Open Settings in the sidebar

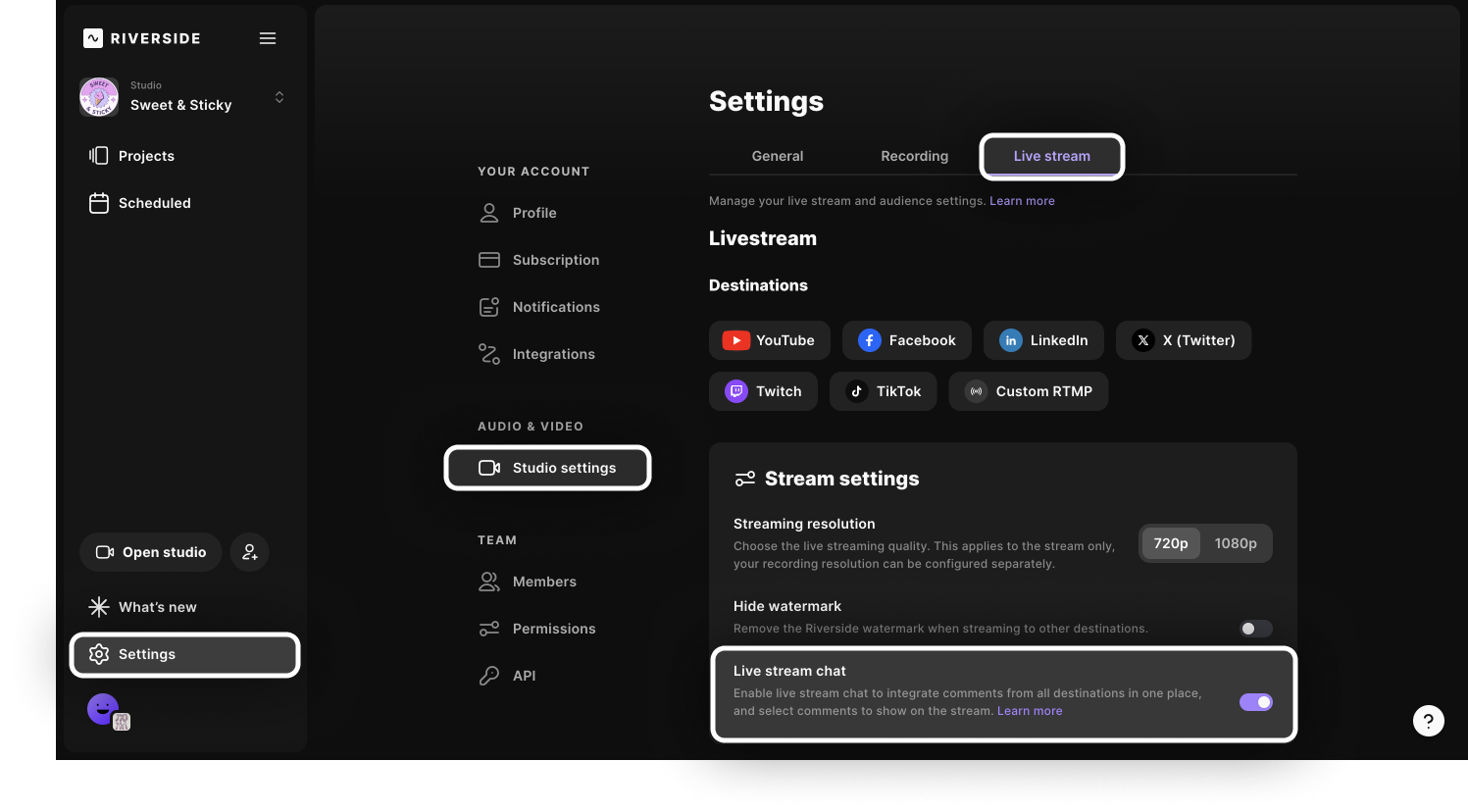[184, 654]
